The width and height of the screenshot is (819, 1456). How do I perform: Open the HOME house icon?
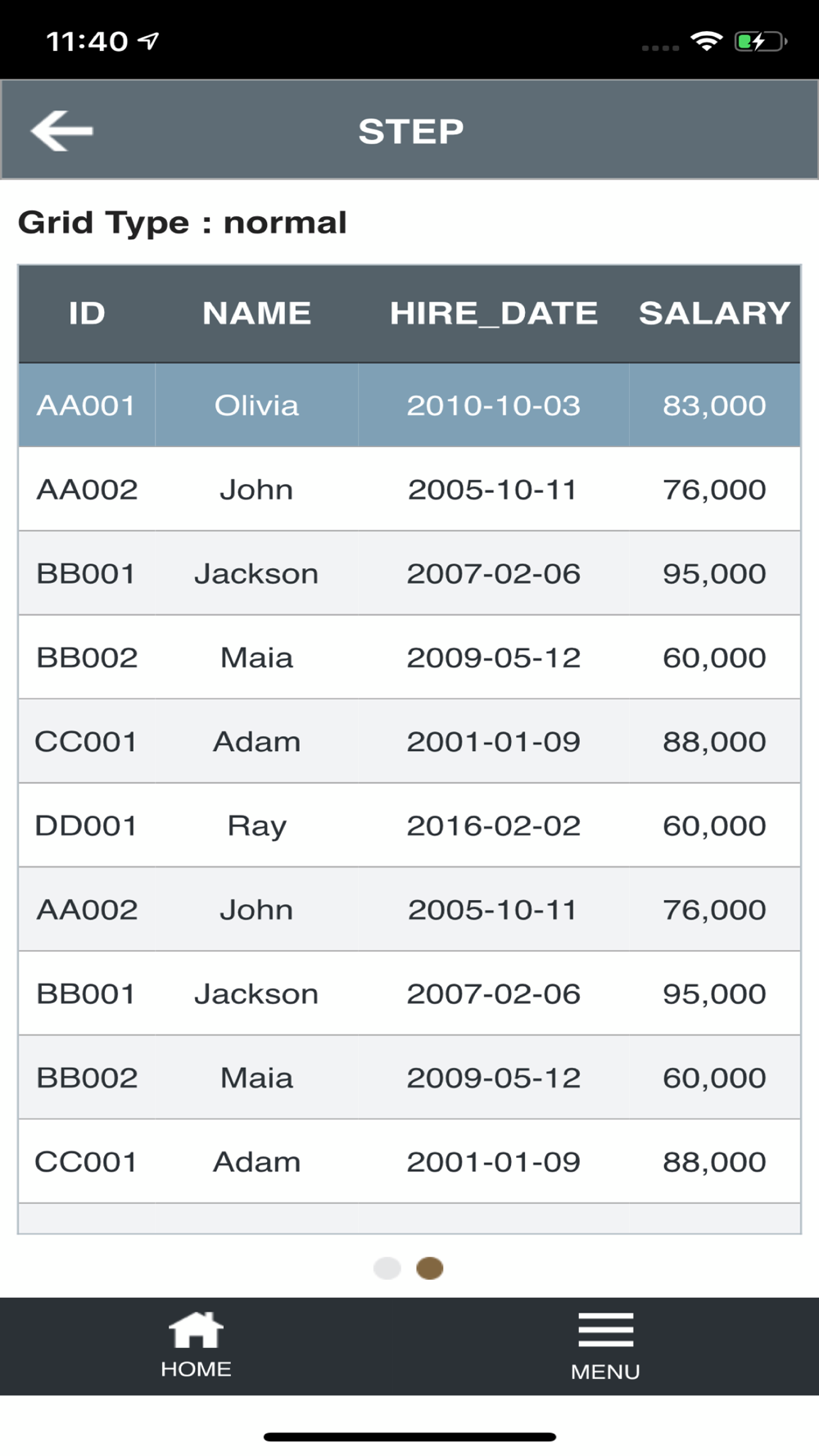pyautogui.click(x=196, y=1330)
